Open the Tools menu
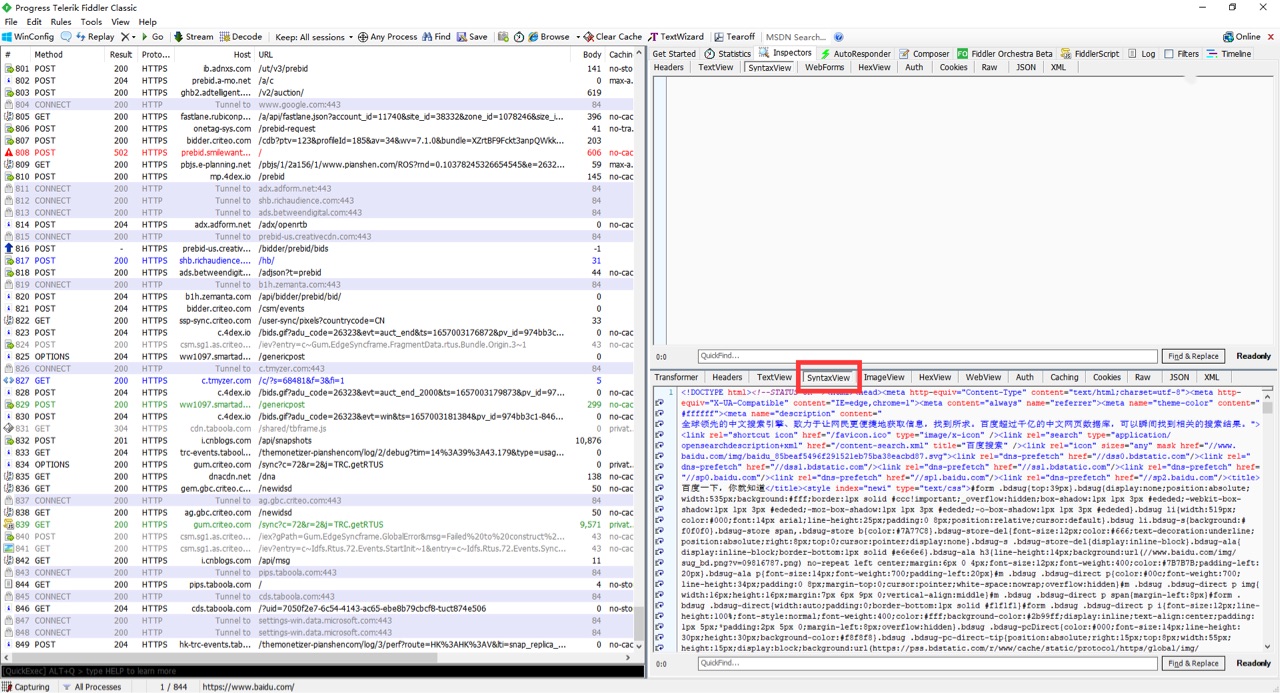1280x693 pixels. [x=91, y=21]
